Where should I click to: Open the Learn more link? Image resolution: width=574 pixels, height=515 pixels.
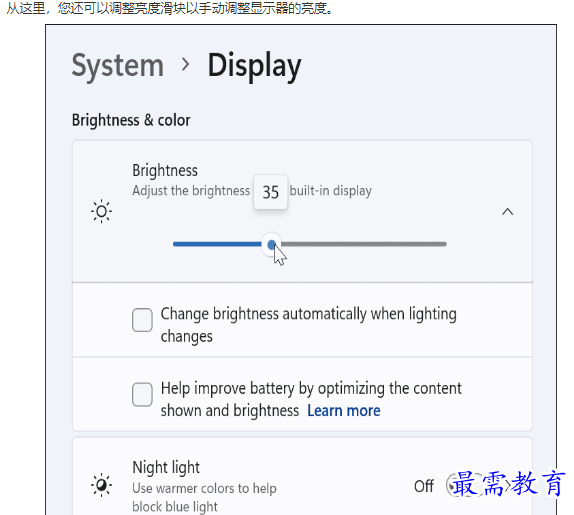coord(344,411)
